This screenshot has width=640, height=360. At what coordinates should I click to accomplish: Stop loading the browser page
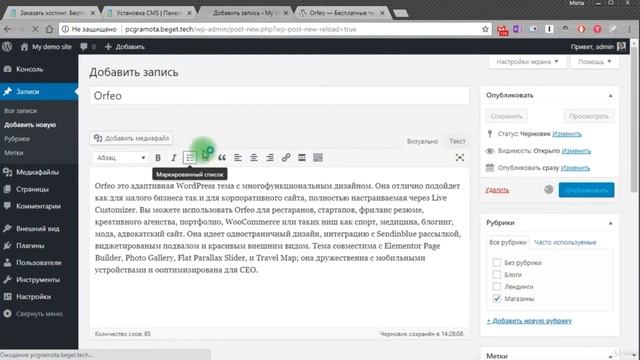pyautogui.click(x=35, y=29)
